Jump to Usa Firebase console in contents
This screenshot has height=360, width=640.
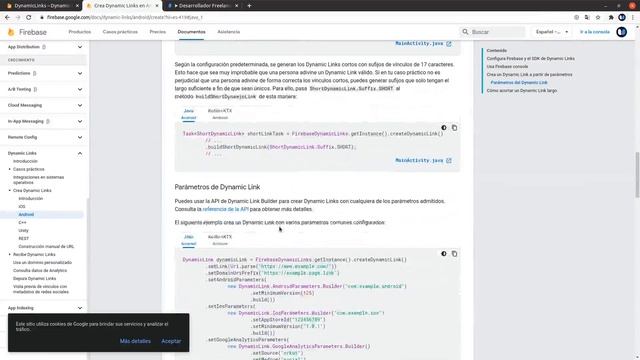point(507,67)
